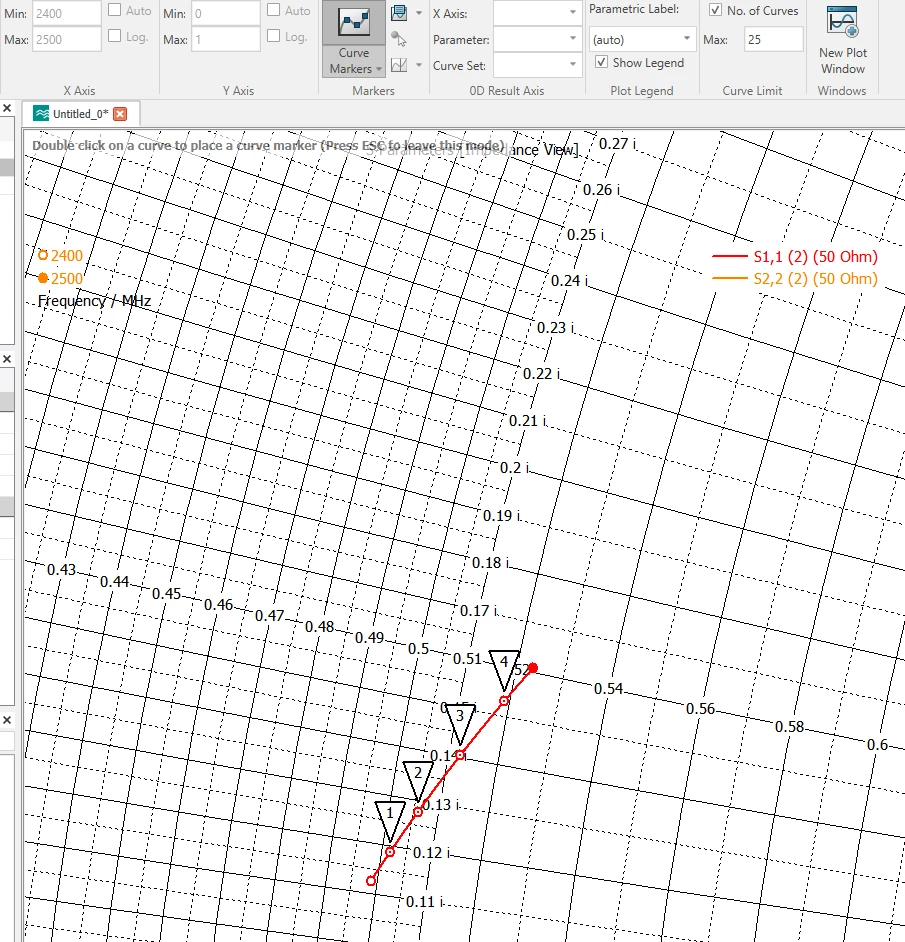Image resolution: width=905 pixels, height=942 pixels.
Task: Enable X Axis Log. checkbox
Action: pyautogui.click(x=114, y=35)
